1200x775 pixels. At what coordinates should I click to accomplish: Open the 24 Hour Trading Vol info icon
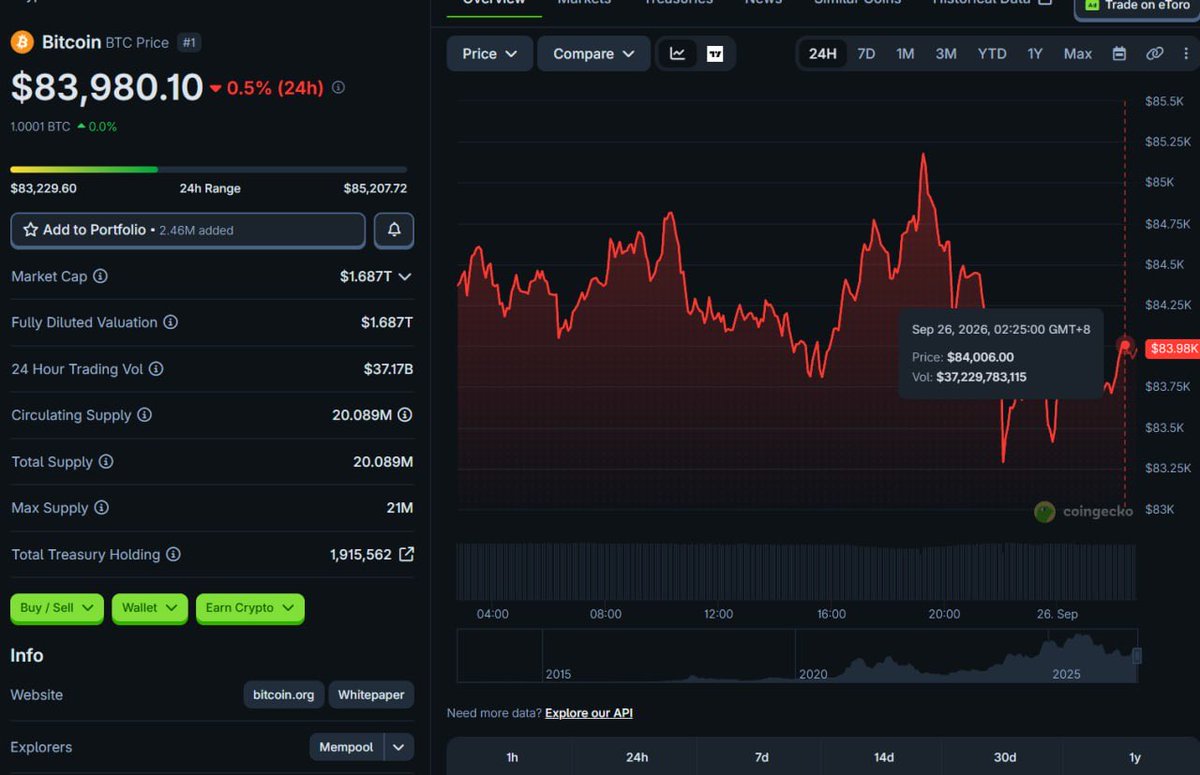pyautogui.click(x=156, y=369)
